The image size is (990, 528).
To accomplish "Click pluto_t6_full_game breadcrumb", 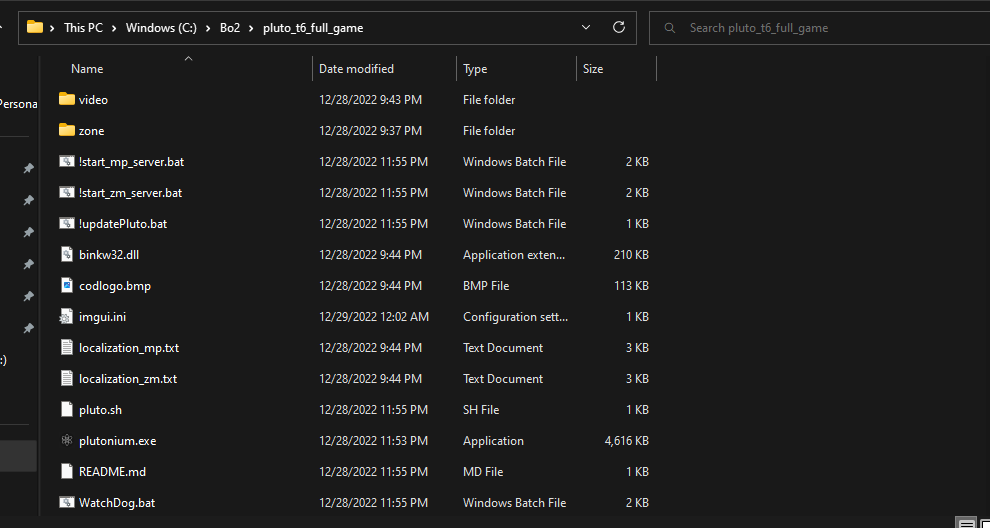I will [x=313, y=28].
